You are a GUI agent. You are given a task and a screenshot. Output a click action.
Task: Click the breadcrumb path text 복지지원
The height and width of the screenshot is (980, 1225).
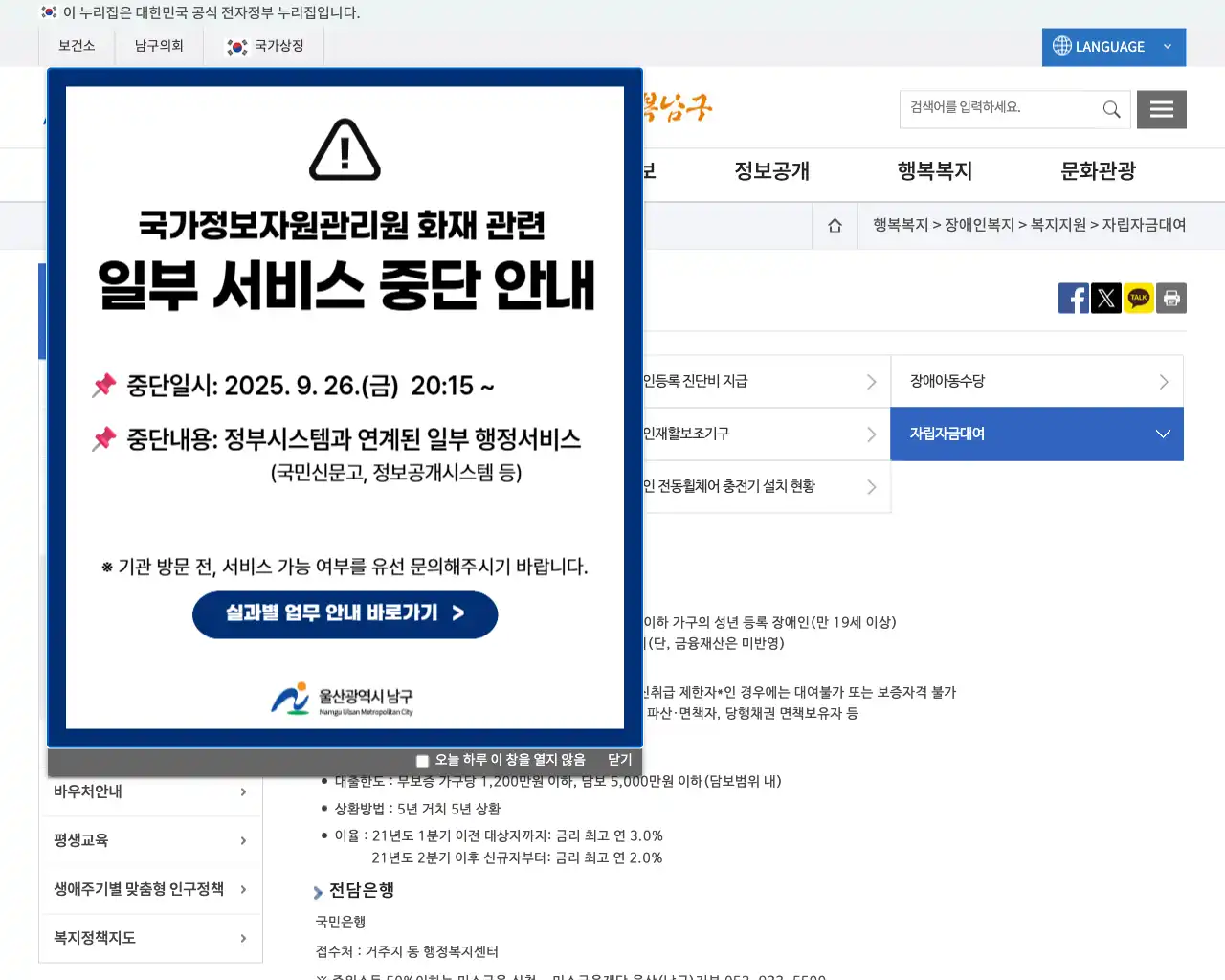(1058, 225)
